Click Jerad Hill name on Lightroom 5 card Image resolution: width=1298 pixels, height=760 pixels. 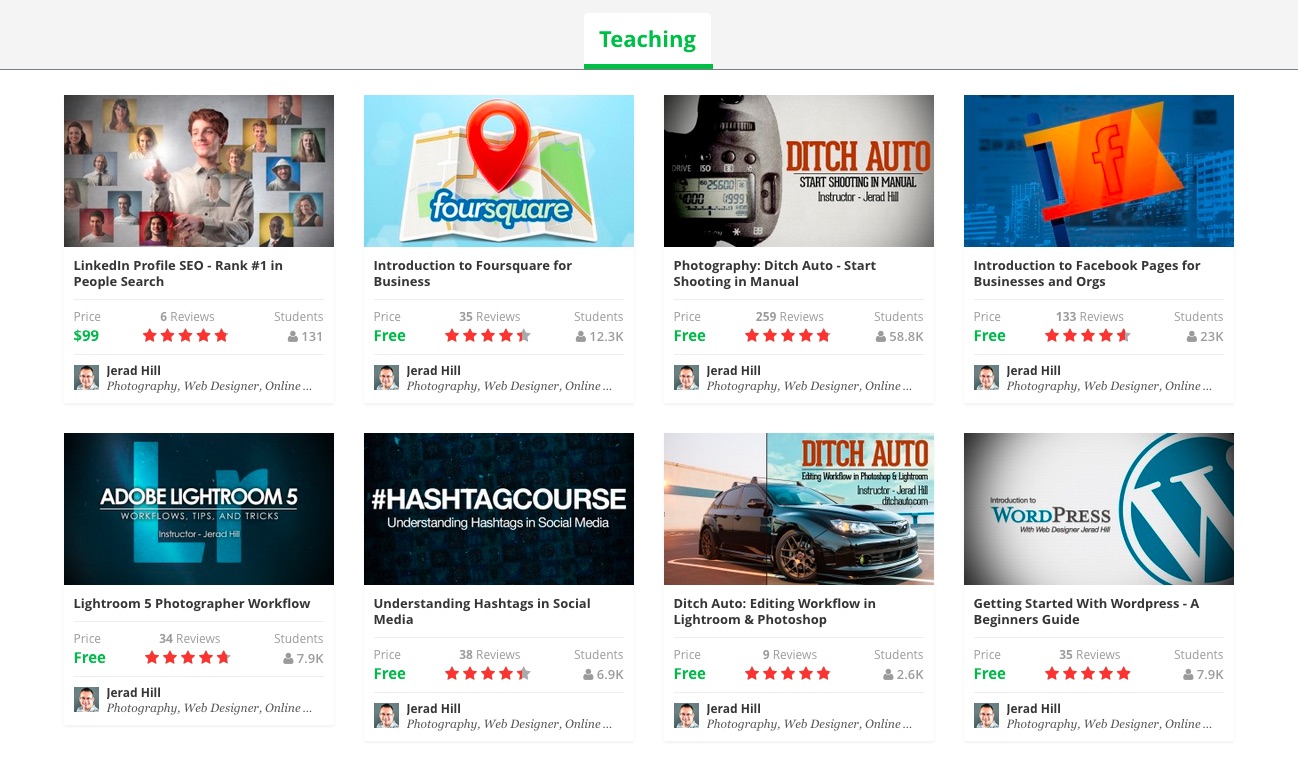click(x=134, y=693)
